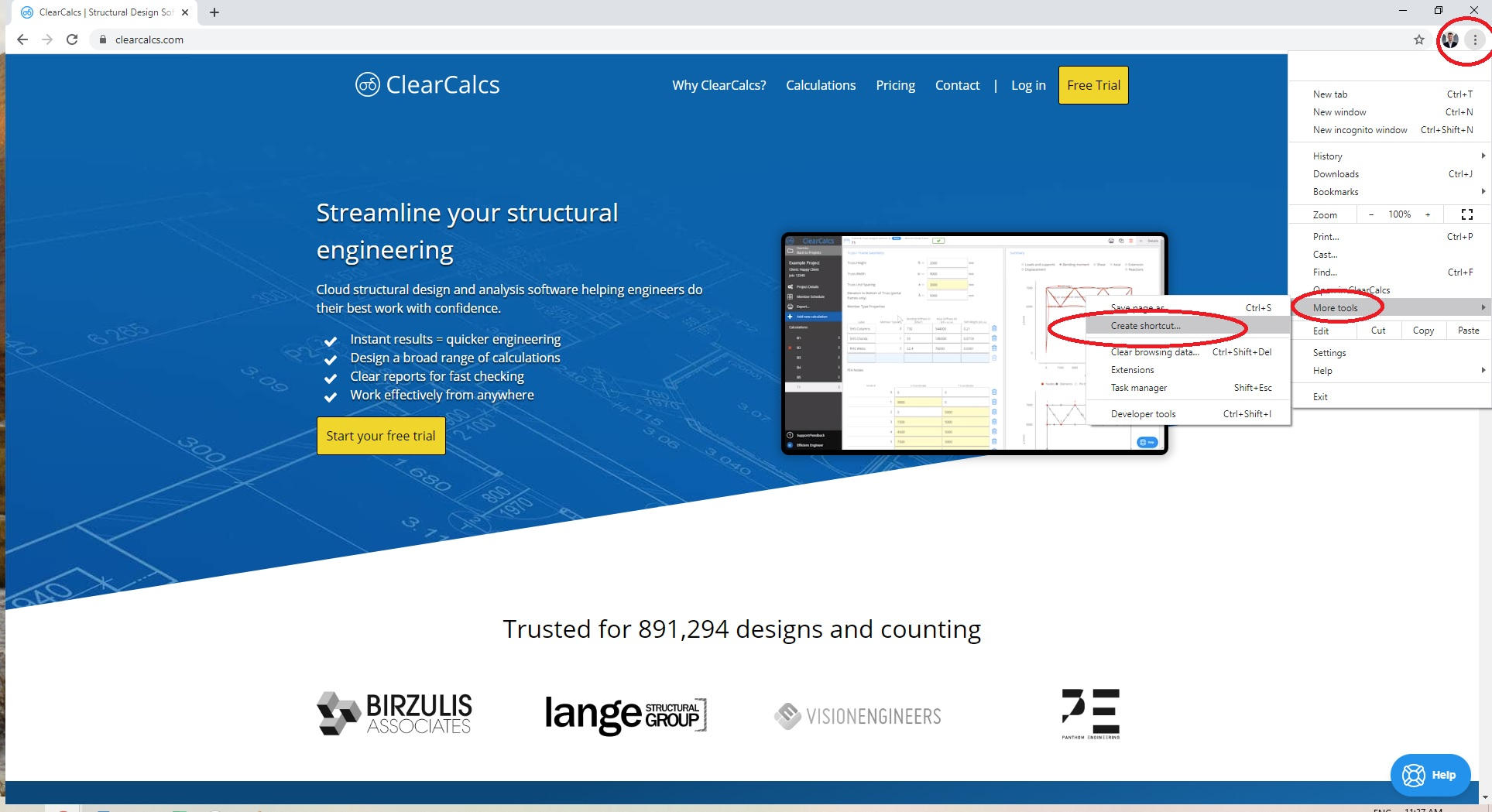Click Copy in Edit row

pyautogui.click(x=1423, y=331)
